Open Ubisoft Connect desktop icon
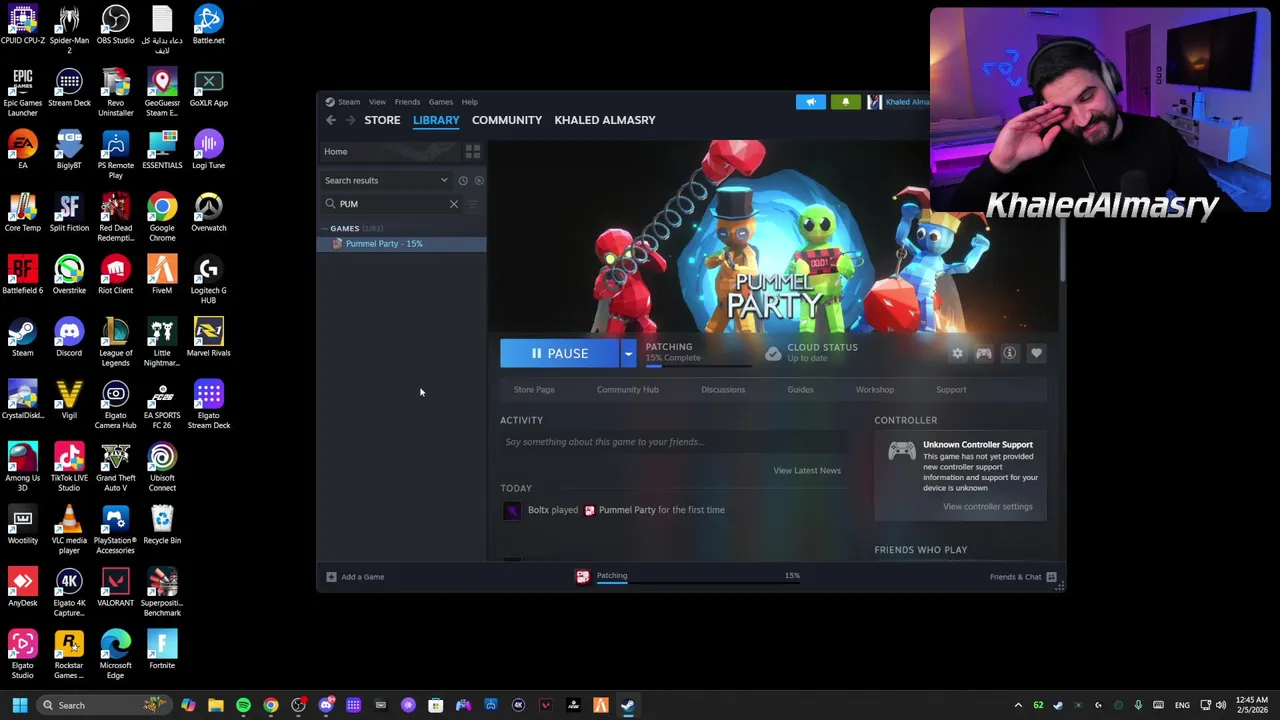Viewport: 1280px width, 720px height. click(162, 467)
